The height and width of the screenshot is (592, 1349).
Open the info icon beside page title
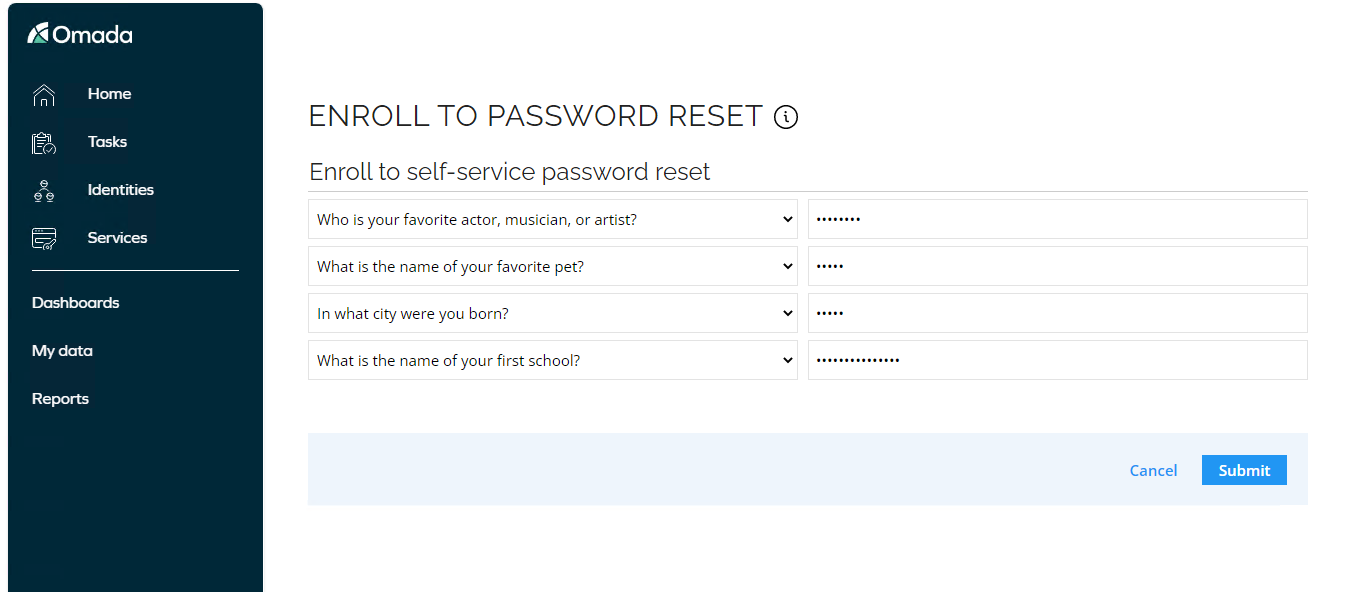pyautogui.click(x=786, y=117)
